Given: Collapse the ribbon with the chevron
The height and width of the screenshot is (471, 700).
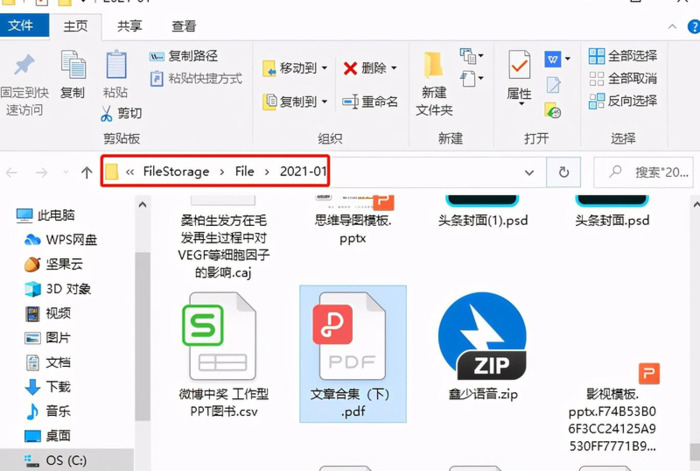Looking at the screenshot, I should (x=672, y=27).
